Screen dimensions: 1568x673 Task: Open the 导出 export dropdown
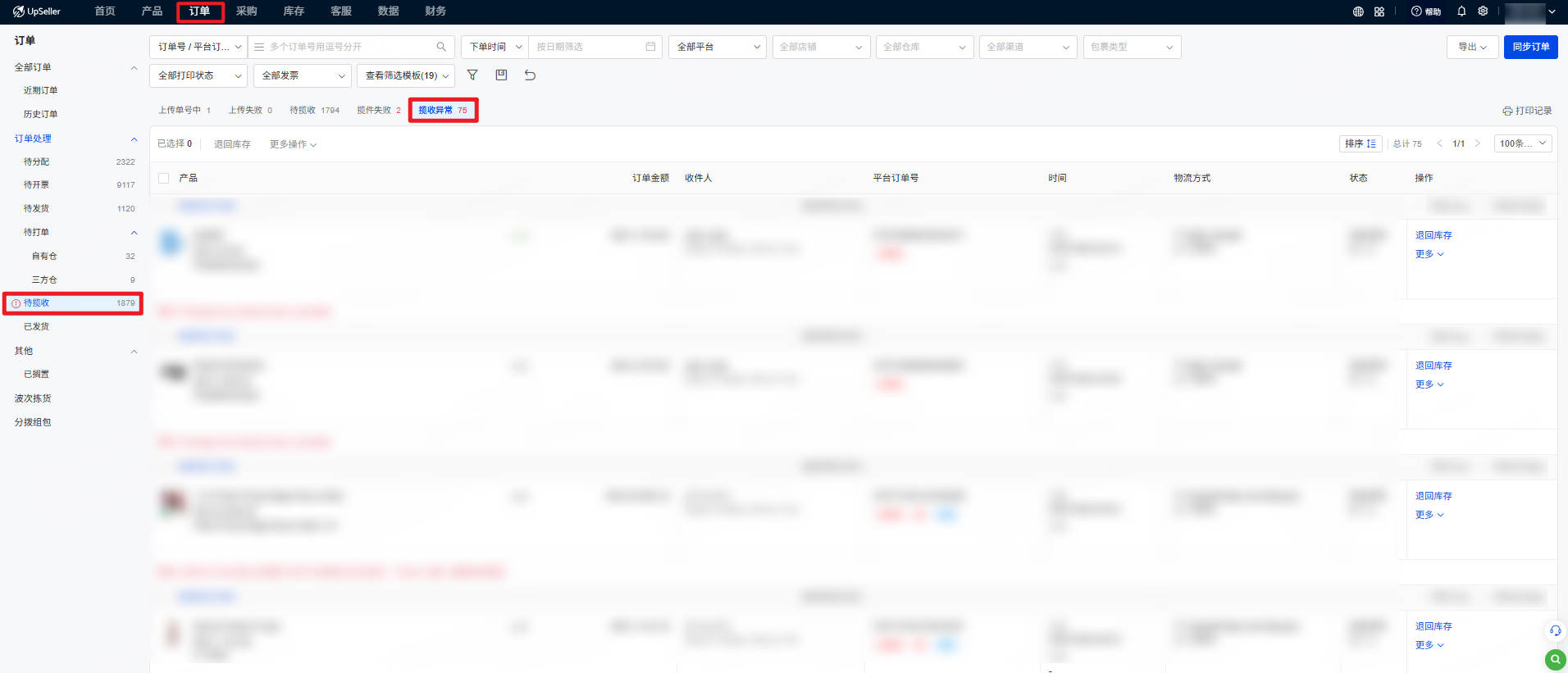point(1472,47)
